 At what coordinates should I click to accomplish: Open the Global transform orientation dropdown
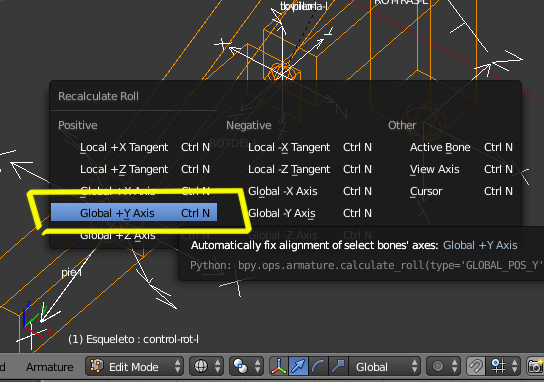(384, 366)
